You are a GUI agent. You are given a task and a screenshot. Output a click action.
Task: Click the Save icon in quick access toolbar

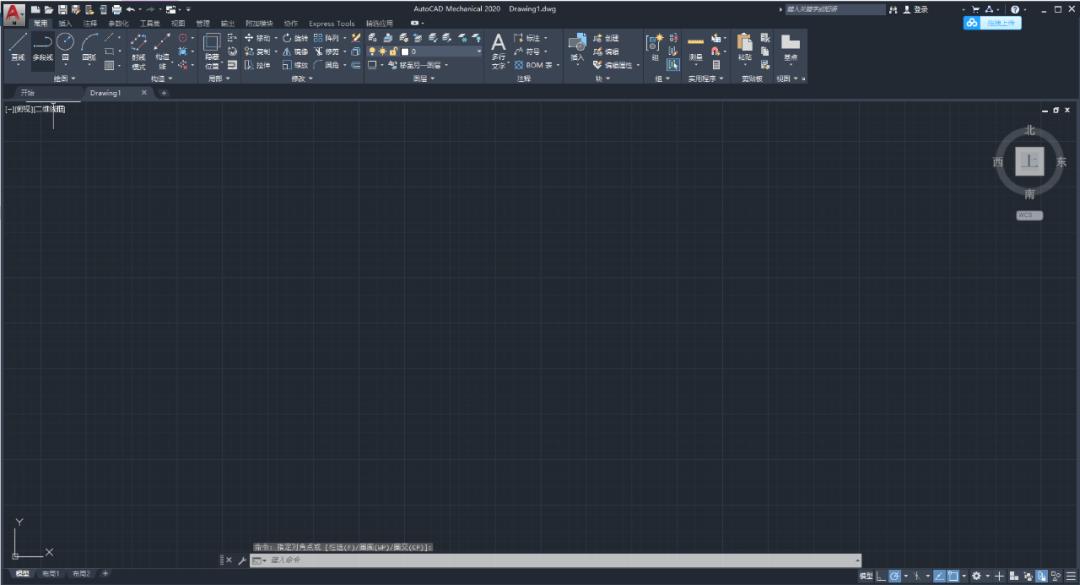(x=62, y=9)
